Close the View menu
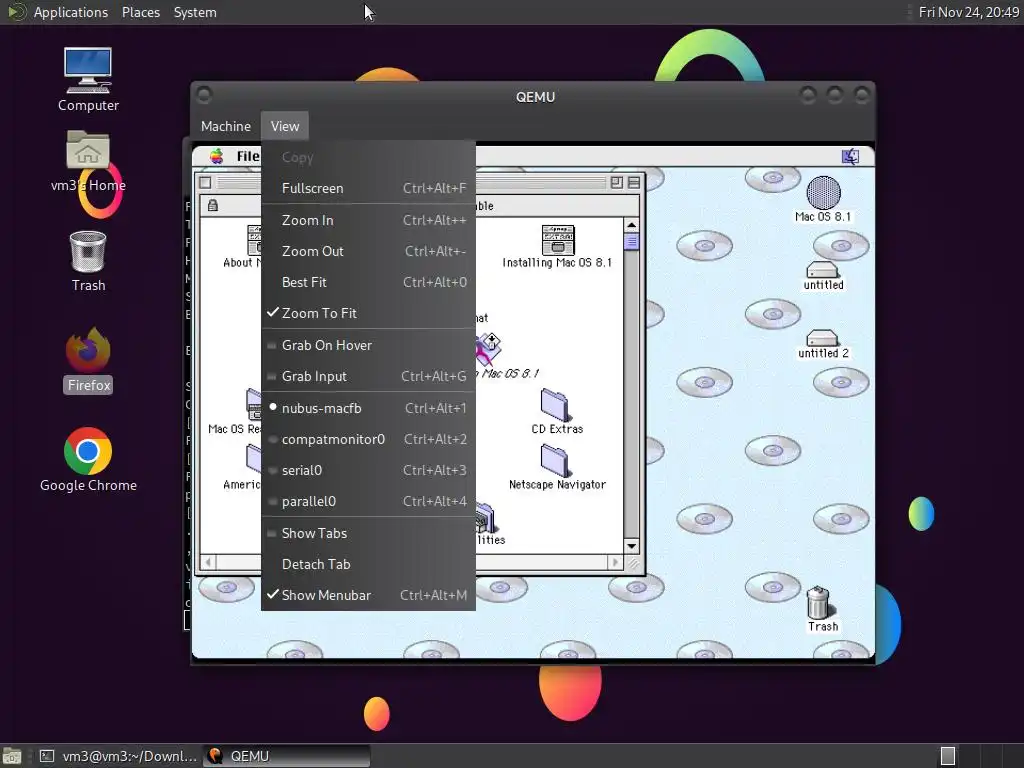Image resolution: width=1024 pixels, height=768 pixels. tap(285, 126)
